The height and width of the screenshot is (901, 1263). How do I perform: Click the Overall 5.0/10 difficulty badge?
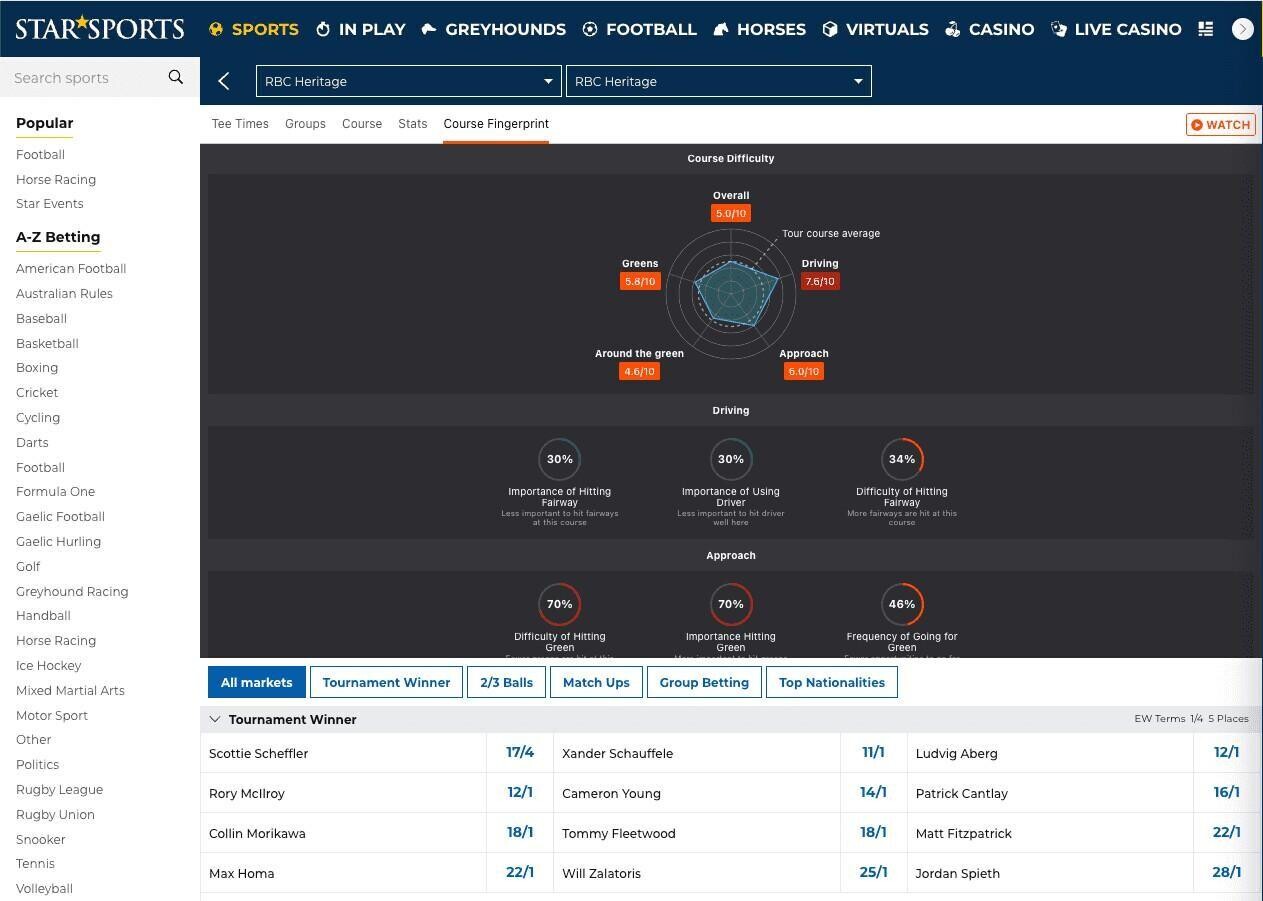[731, 213]
